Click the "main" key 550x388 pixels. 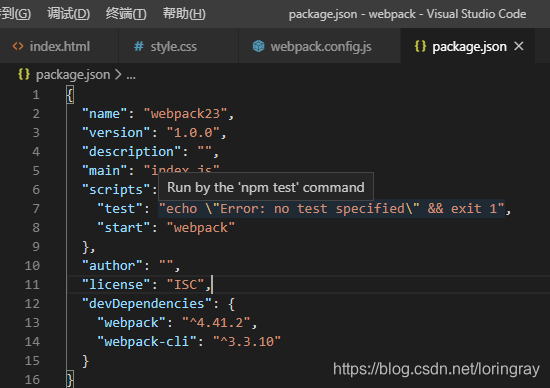click(x=104, y=170)
